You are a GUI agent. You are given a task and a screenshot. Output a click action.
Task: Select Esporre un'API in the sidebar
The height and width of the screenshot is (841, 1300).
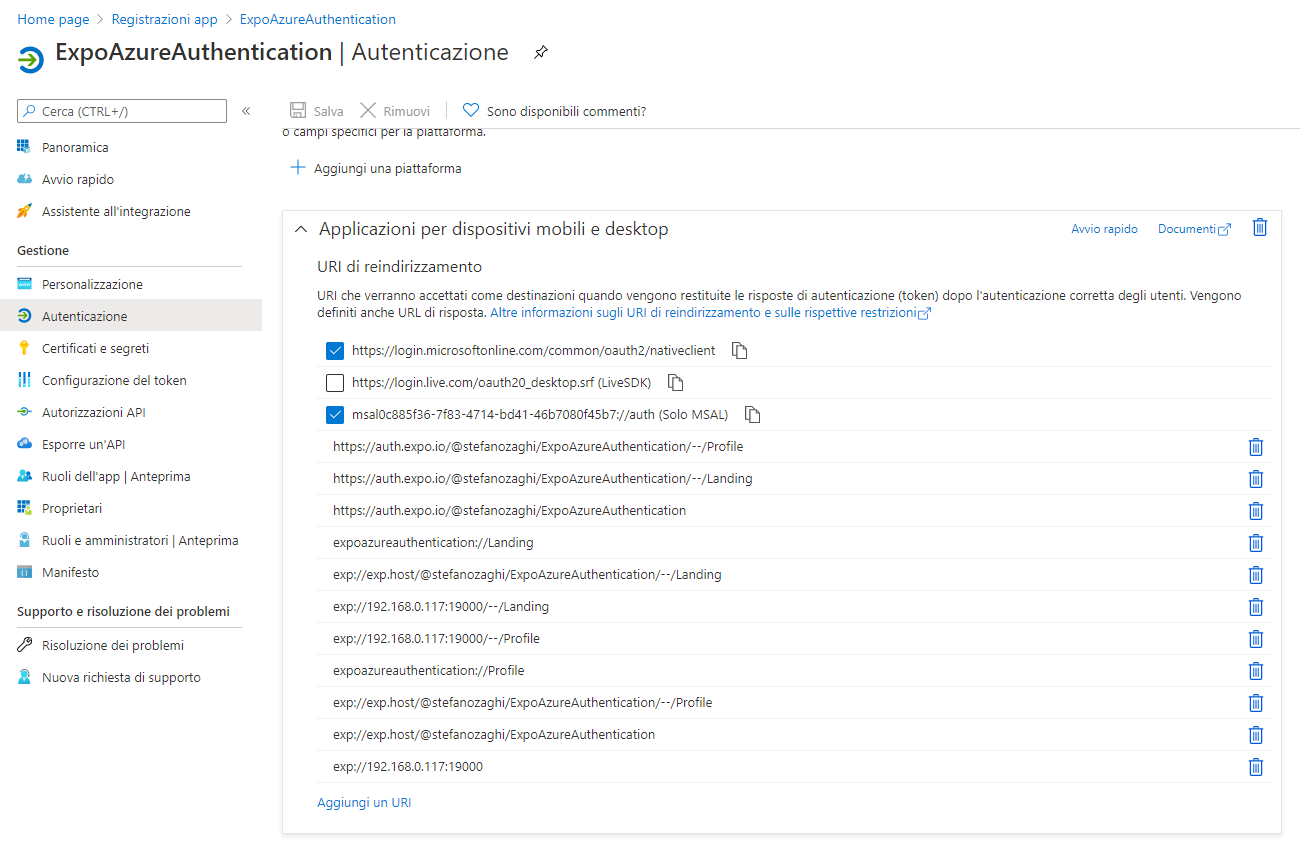click(x=23, y=443)
